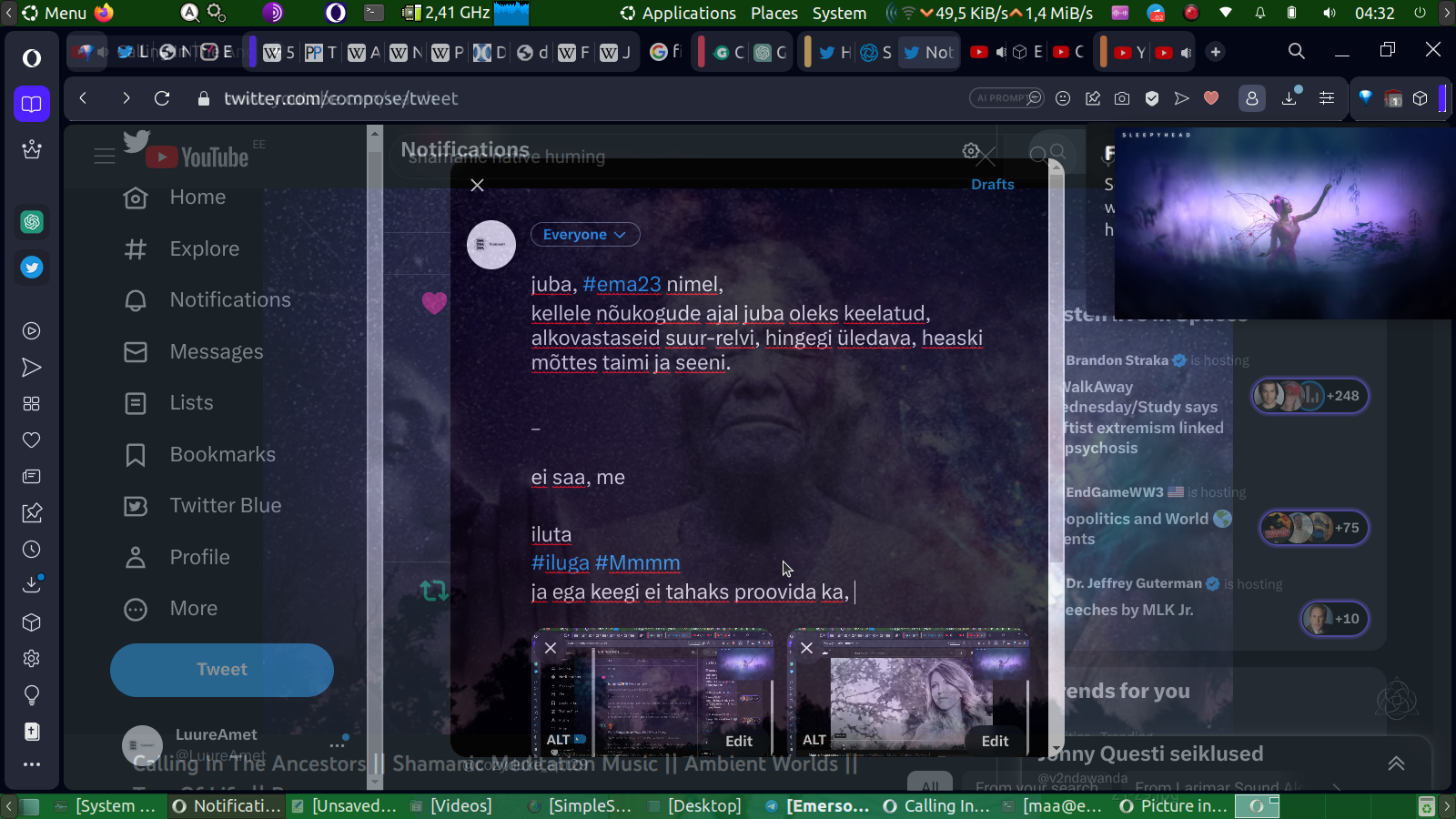Open the browser profile icon
The image size is (1456, 819).
coord(1252,98)
